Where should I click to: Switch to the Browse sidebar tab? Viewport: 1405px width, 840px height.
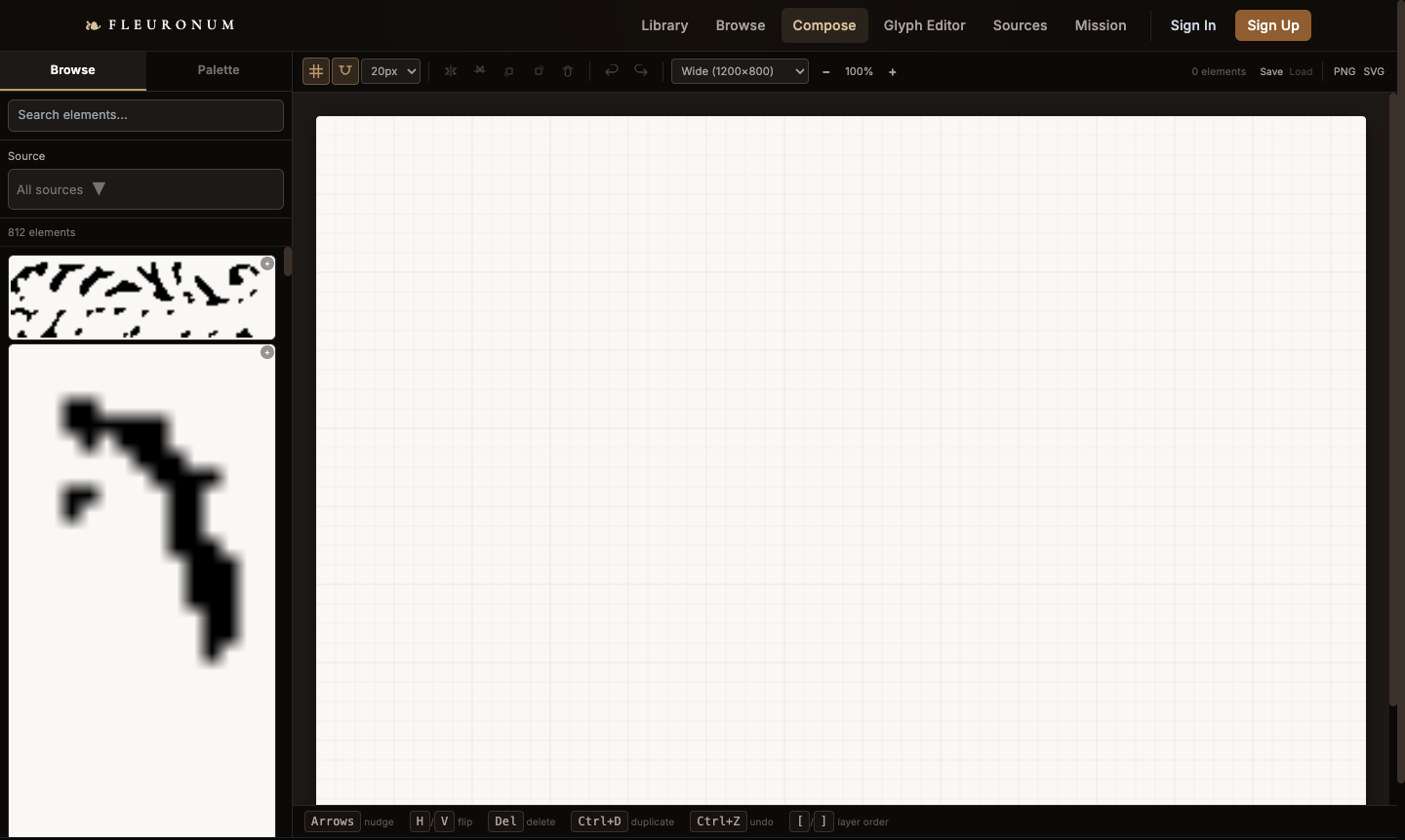(73, 70)
